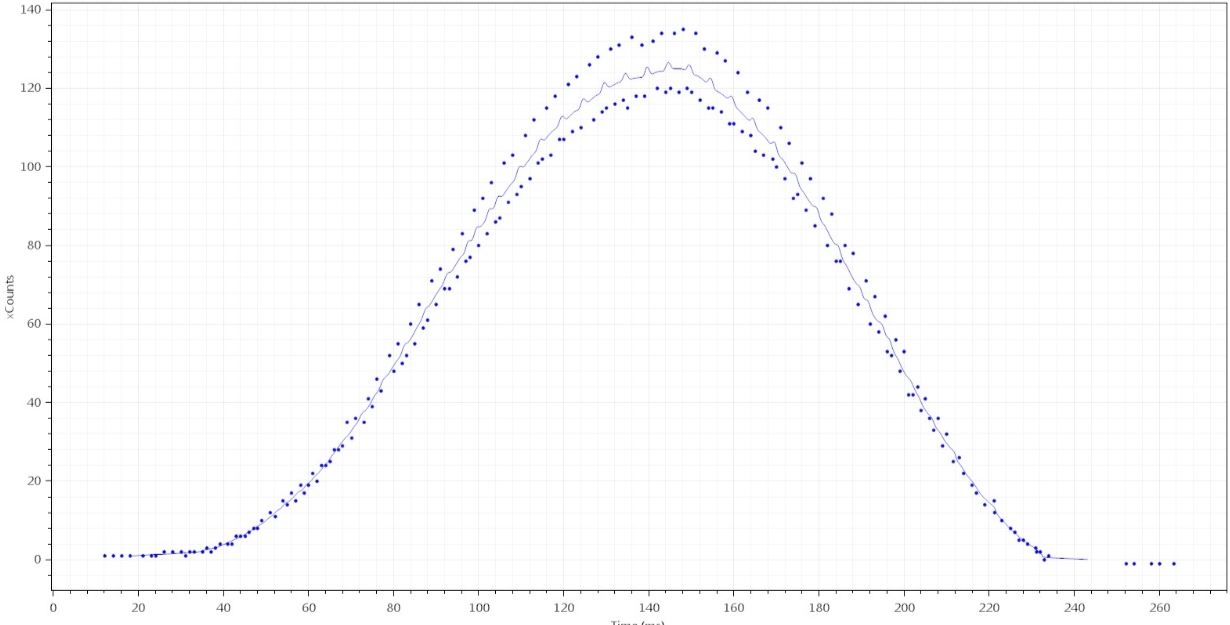Click the 0 tick label on y-axis
The image size is (1230, 625).
(37, 560)
